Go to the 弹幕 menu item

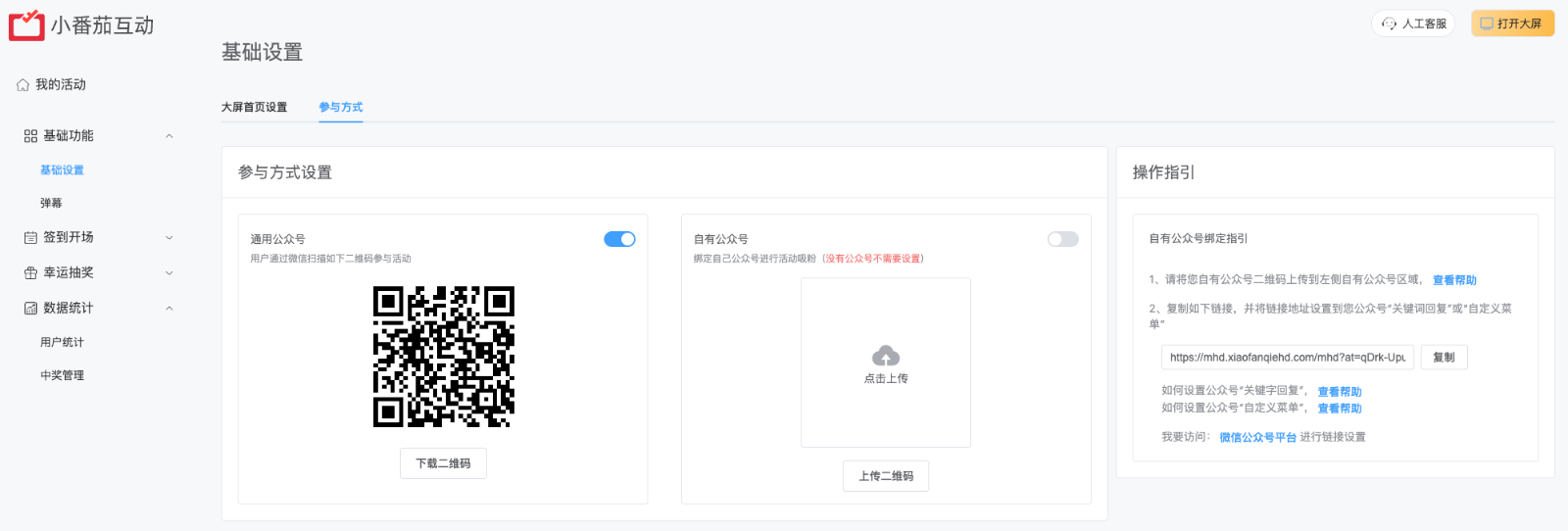(x=51, y=204)
